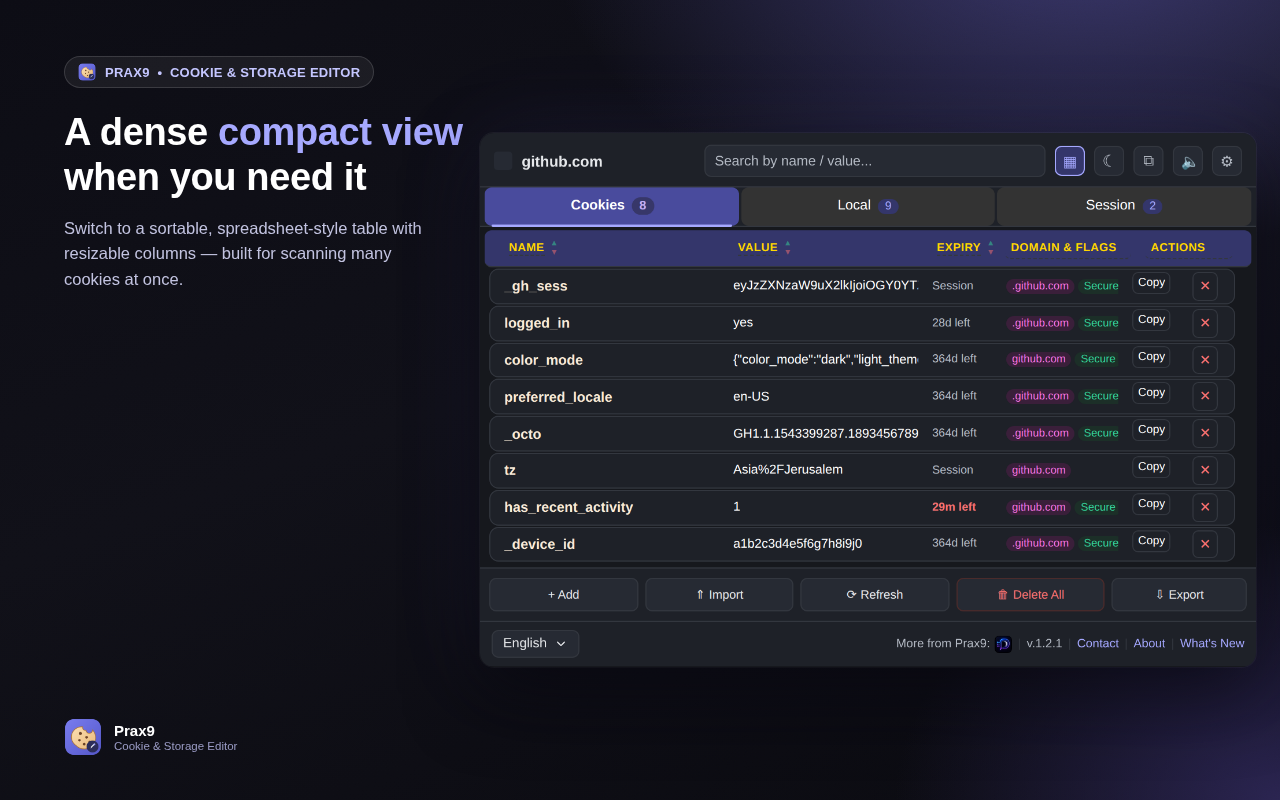1280x800 pixels.
Task: Click the value 'yes' of logged_in
Action: [743, 323]
